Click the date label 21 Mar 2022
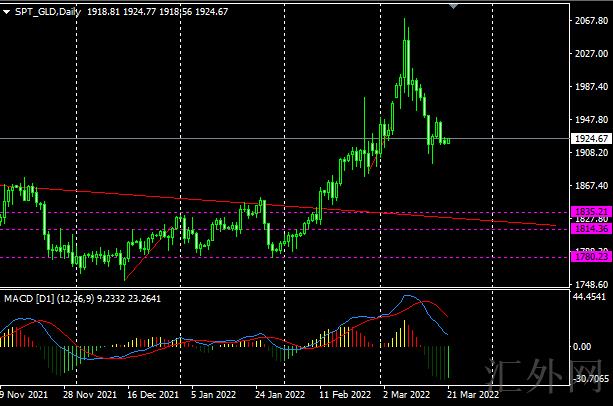The width and height of the screenshot is (613, 406). tap(473, 395)
